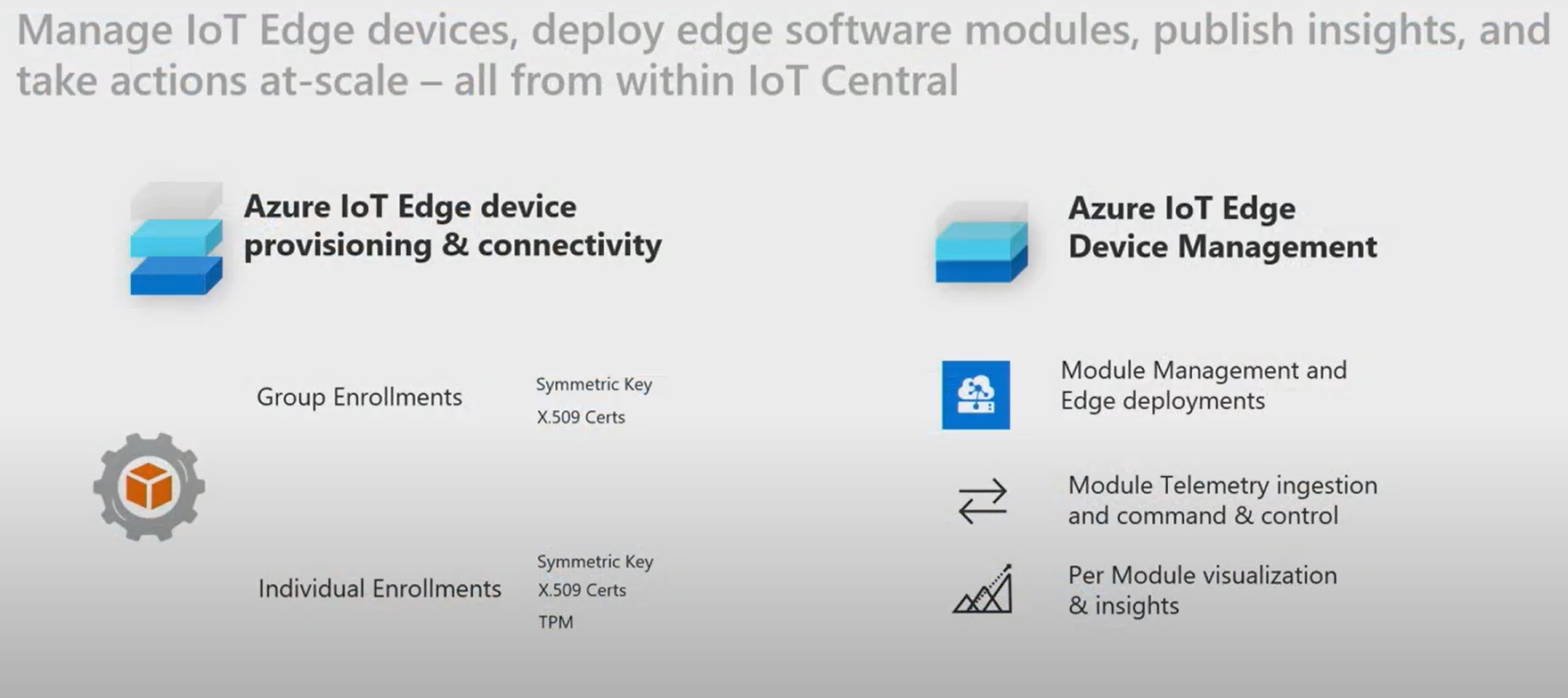Click 'X.509 Certs' beside Individual Enrollments
Image resolution: width=1568 pixels, height=698 pixels.
click(x=582, y=590)
